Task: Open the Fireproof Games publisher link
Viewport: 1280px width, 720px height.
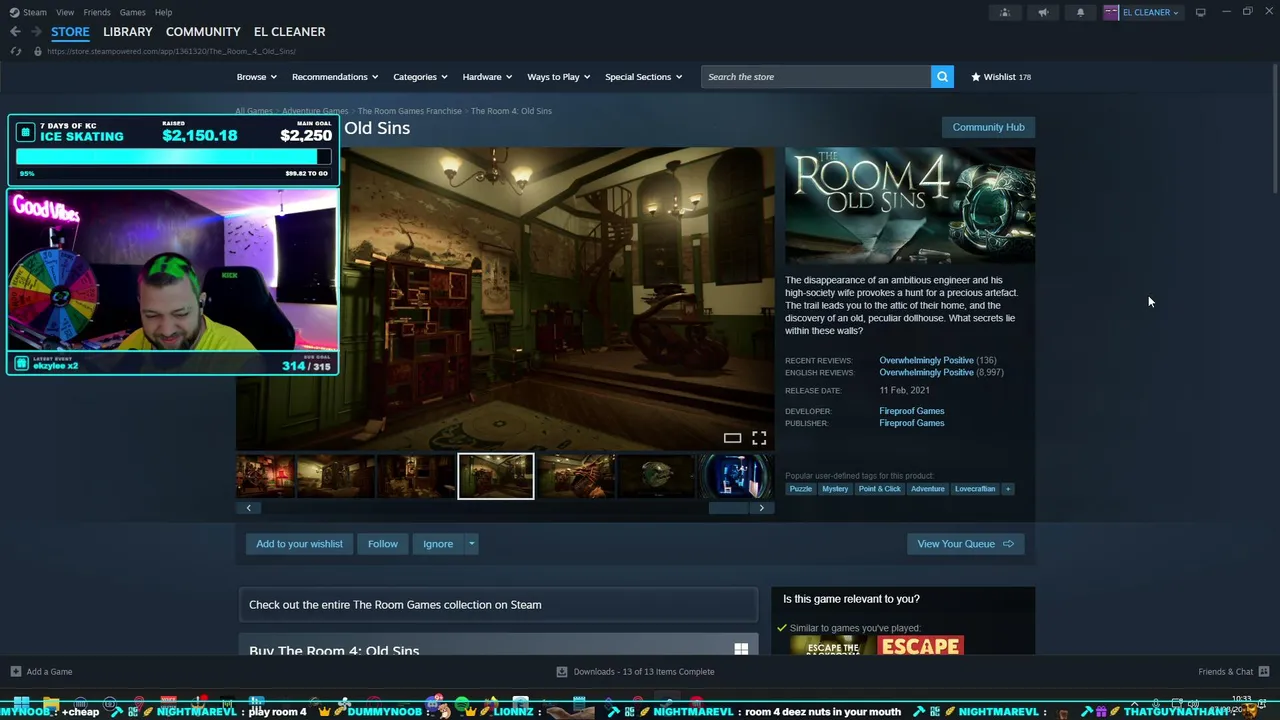Action: click(x=911, y=423)
